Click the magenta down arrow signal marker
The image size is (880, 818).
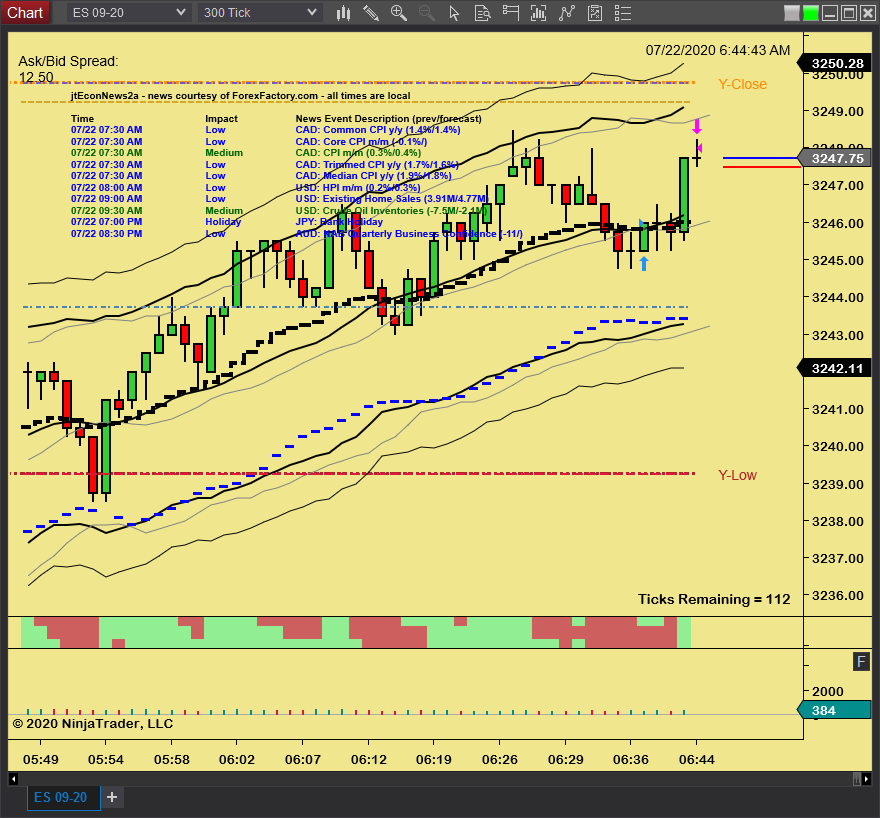point(696,126)
